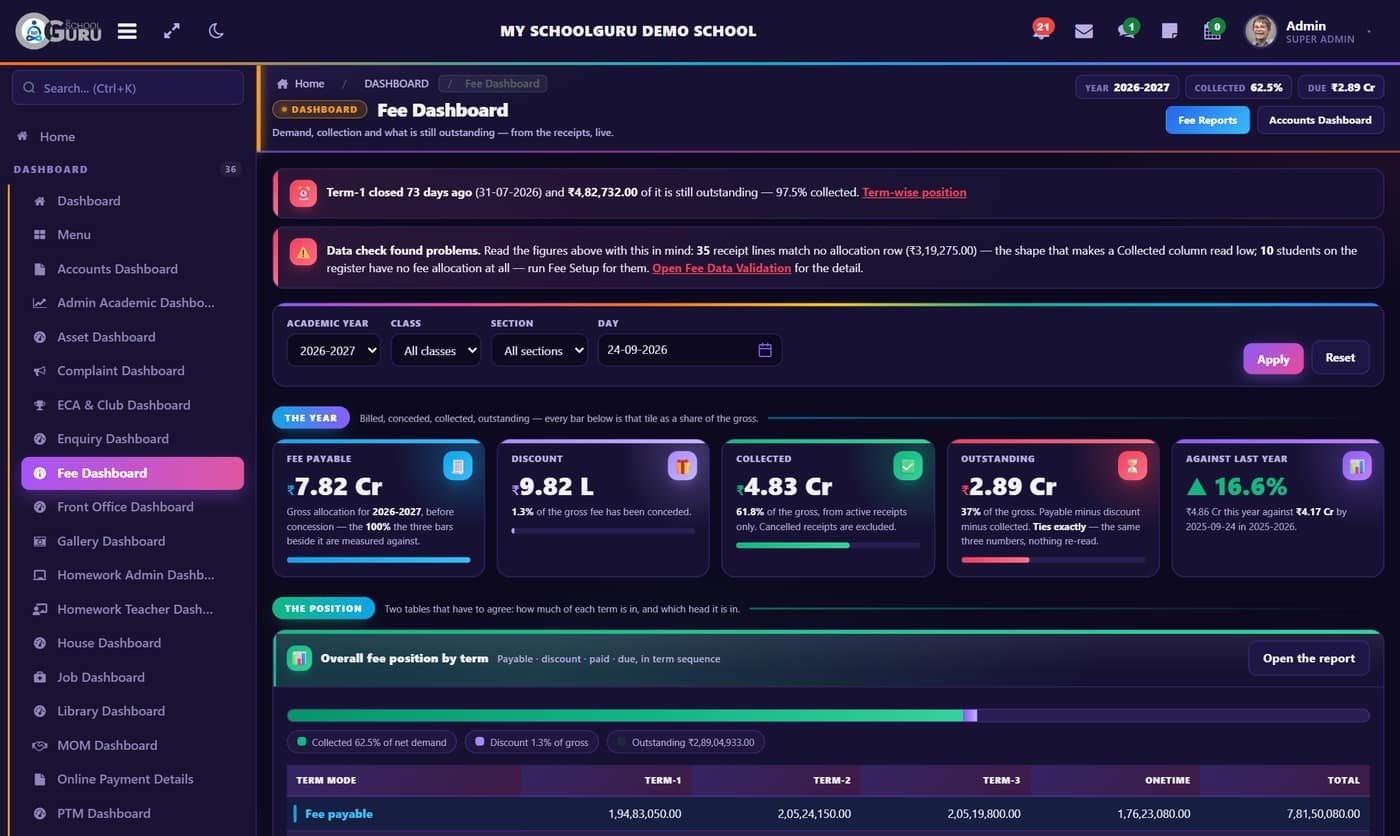Go to Home breadcrumb link
The height and width of the screenshot is (836, 1400).
point(301,84)
